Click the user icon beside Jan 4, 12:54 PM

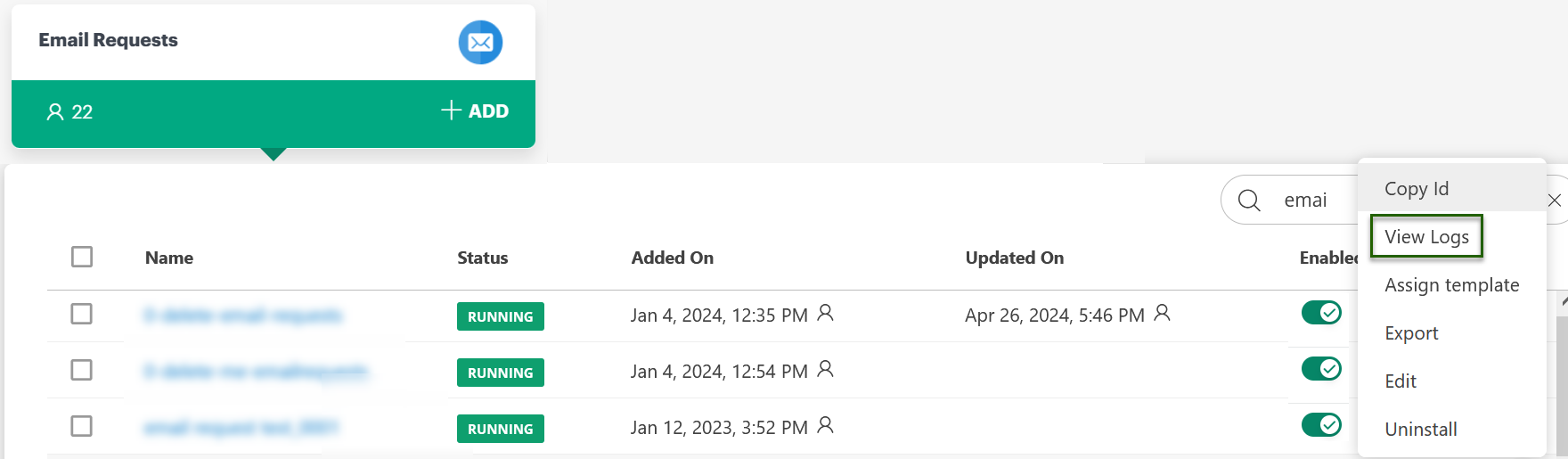click(x=826, y=369)
